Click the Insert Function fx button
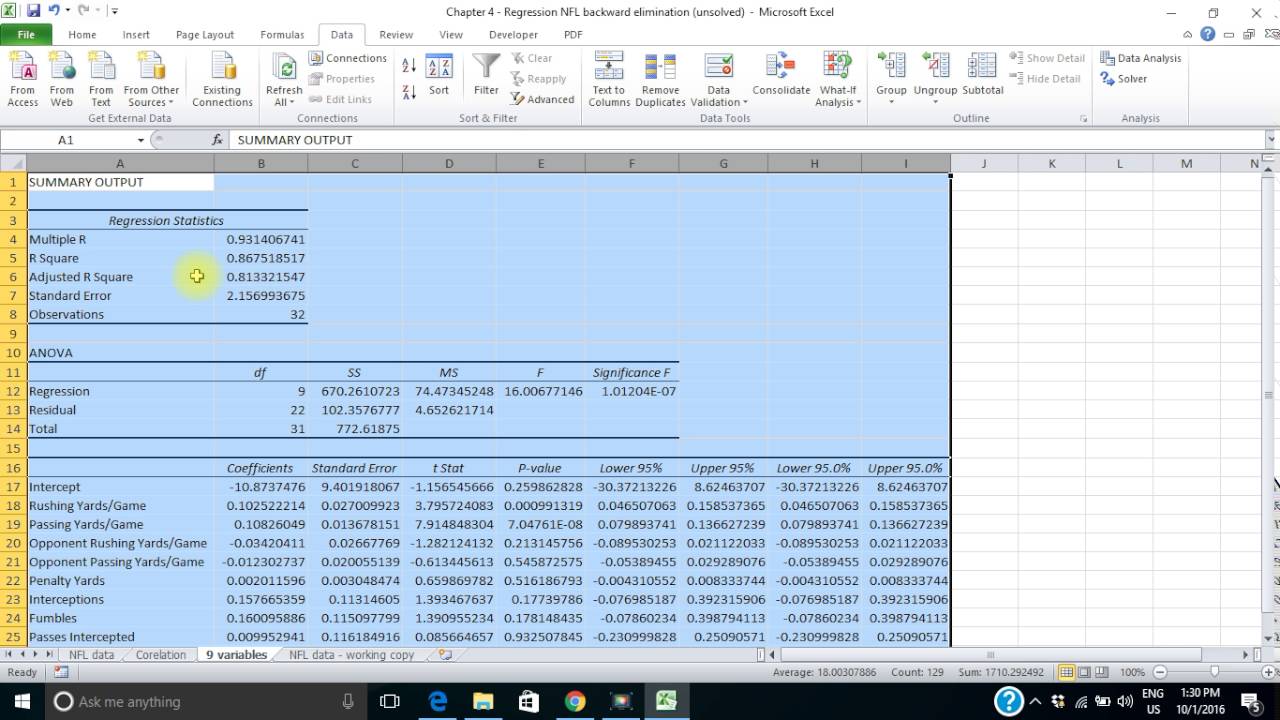Screen dimensions: 1280x720 click(x=217, y=140)
